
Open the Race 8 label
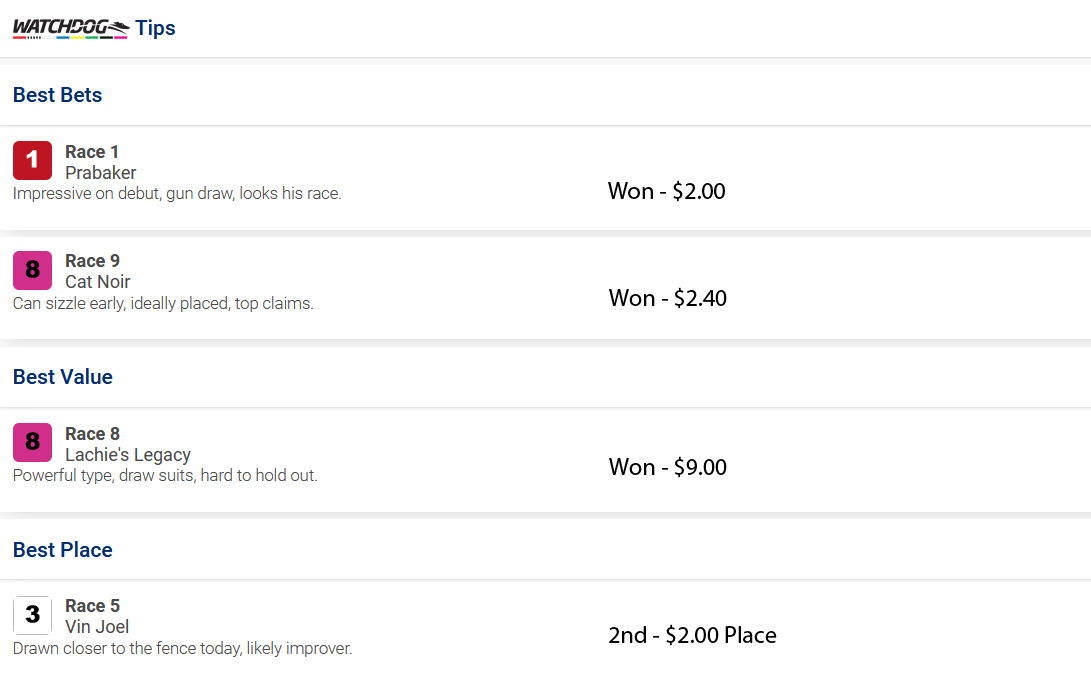[x=93, y=434]
